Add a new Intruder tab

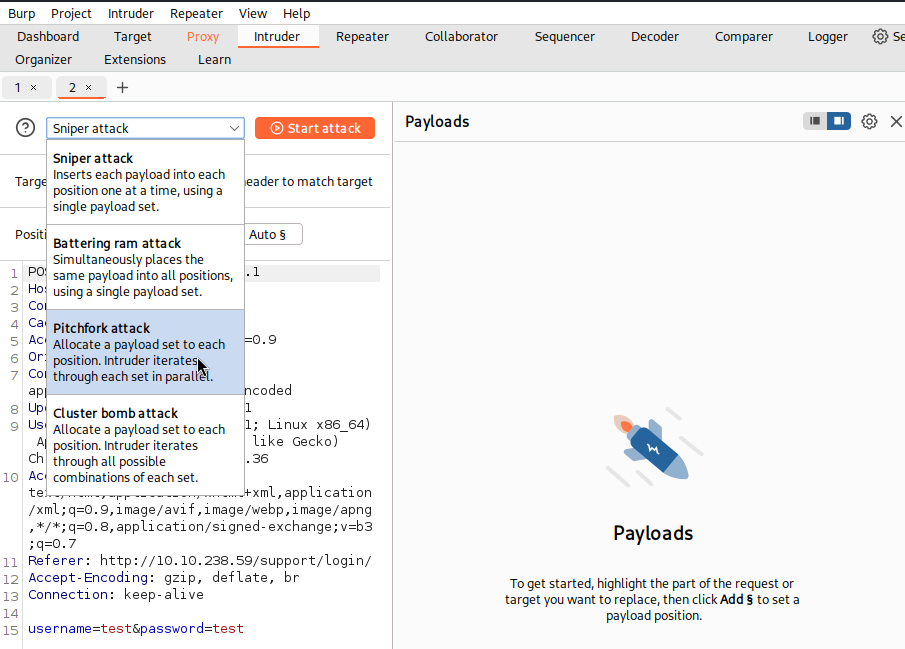pos(122,88)
